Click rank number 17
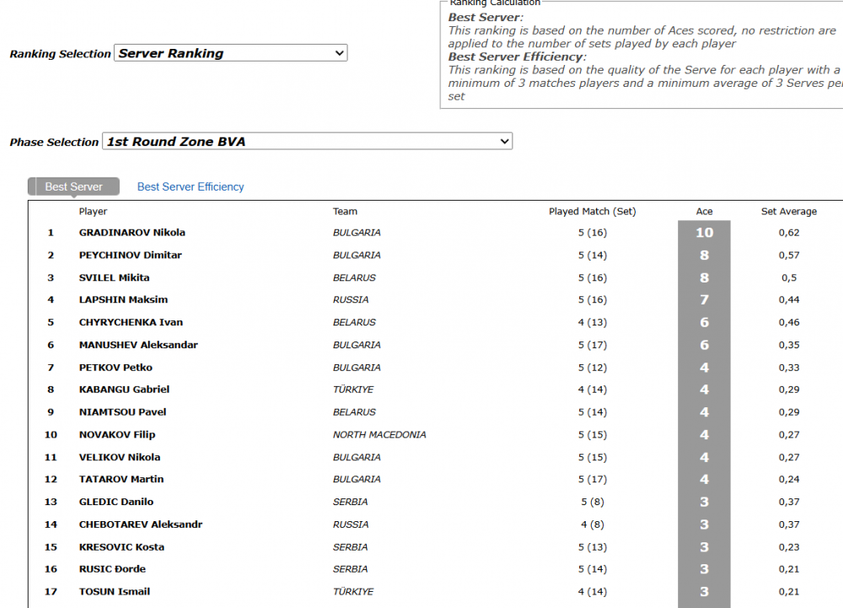843x608 pixels. pyautogui.click(x=51, y=591)
